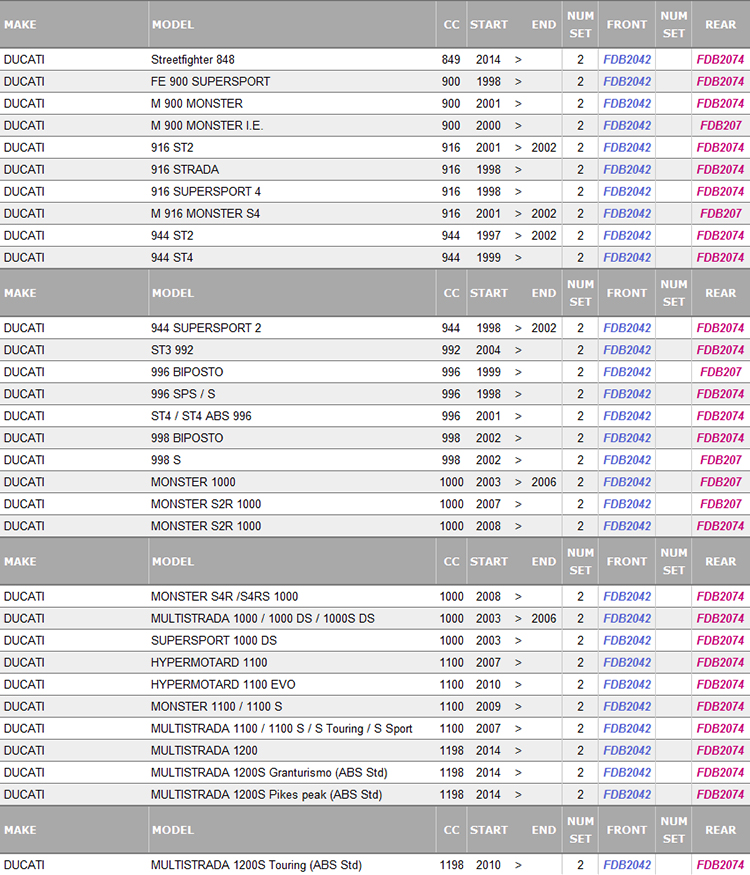
Task: Select the 'SUPERSPORT 1000 DS' model text
Action: pos(214,641)
